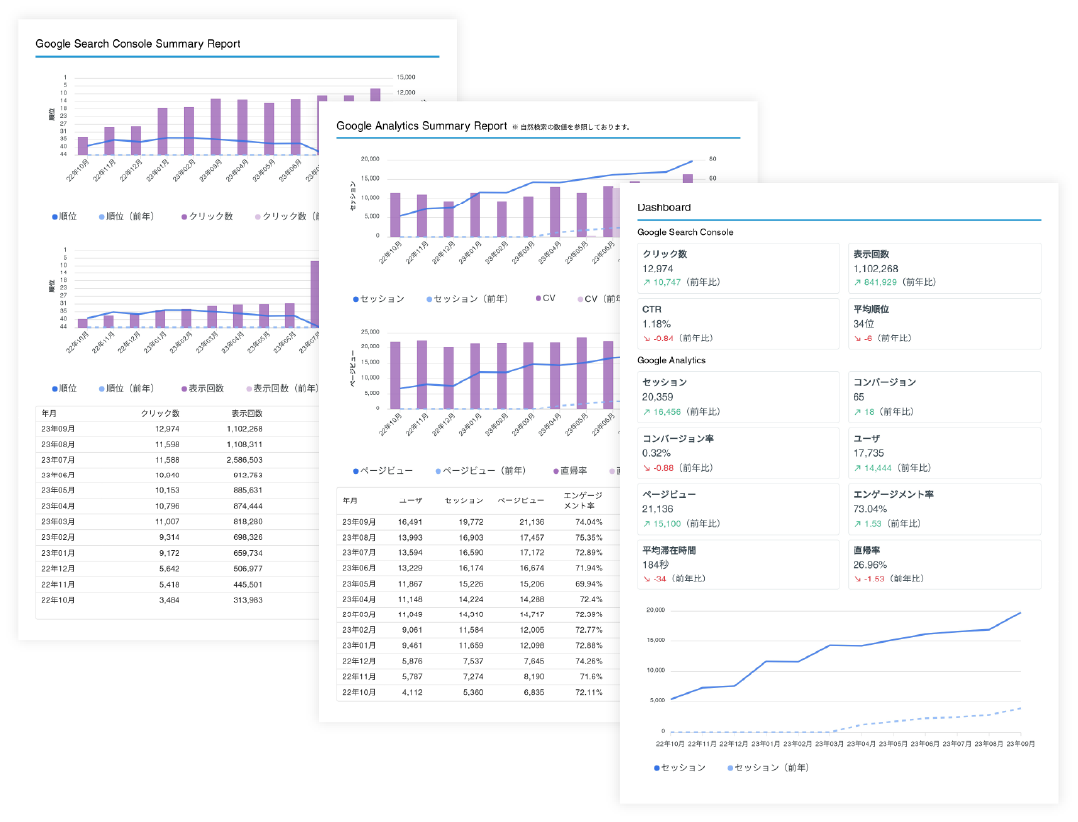Image resolution: width=1078 pixels, height=822 pixels.
Task: Select 313,983 in the Search Console table
Action: pos(248,600)
